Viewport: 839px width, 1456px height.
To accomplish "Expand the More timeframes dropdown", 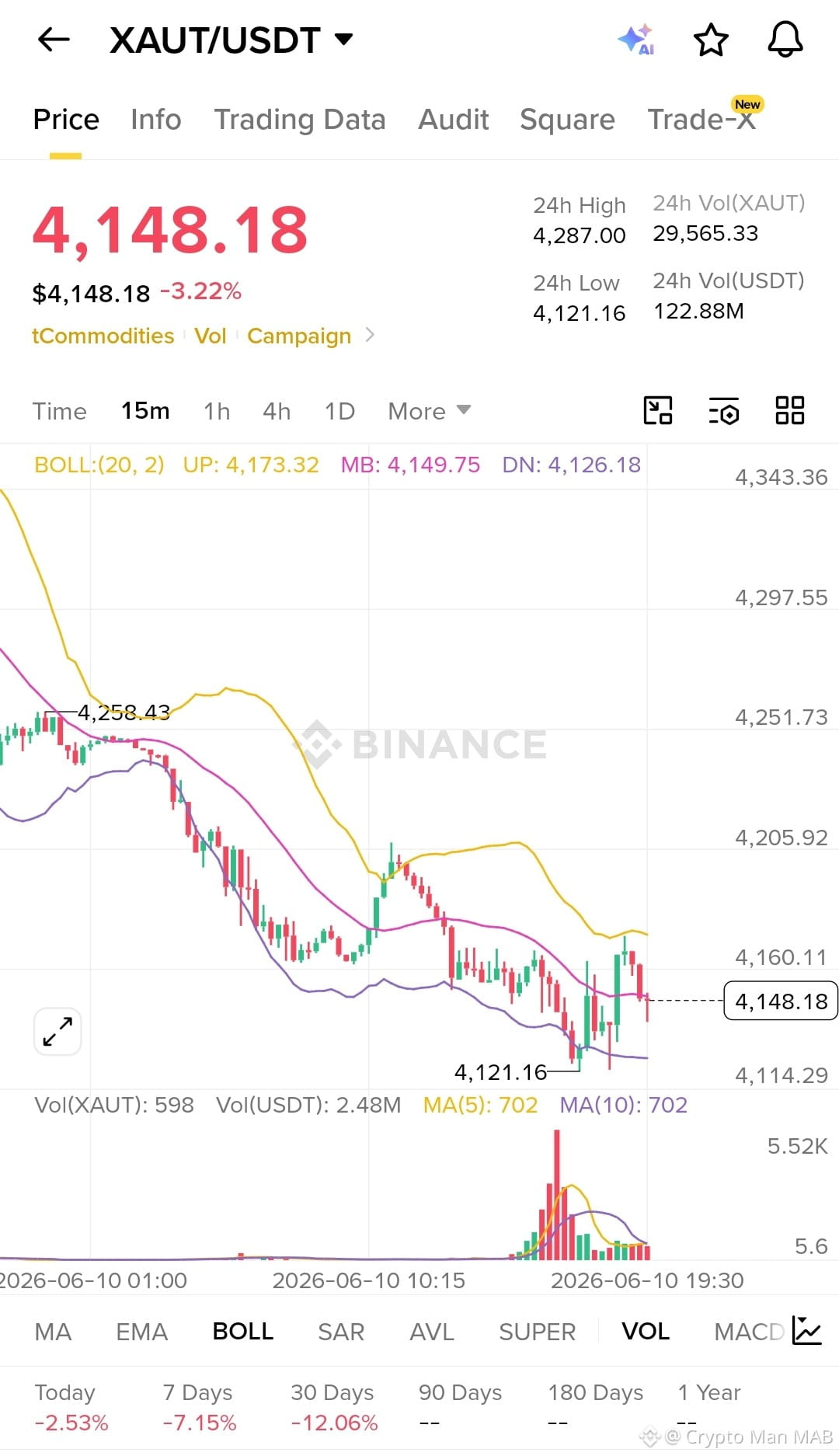I will pyautogui.click(x=430, y=411).
